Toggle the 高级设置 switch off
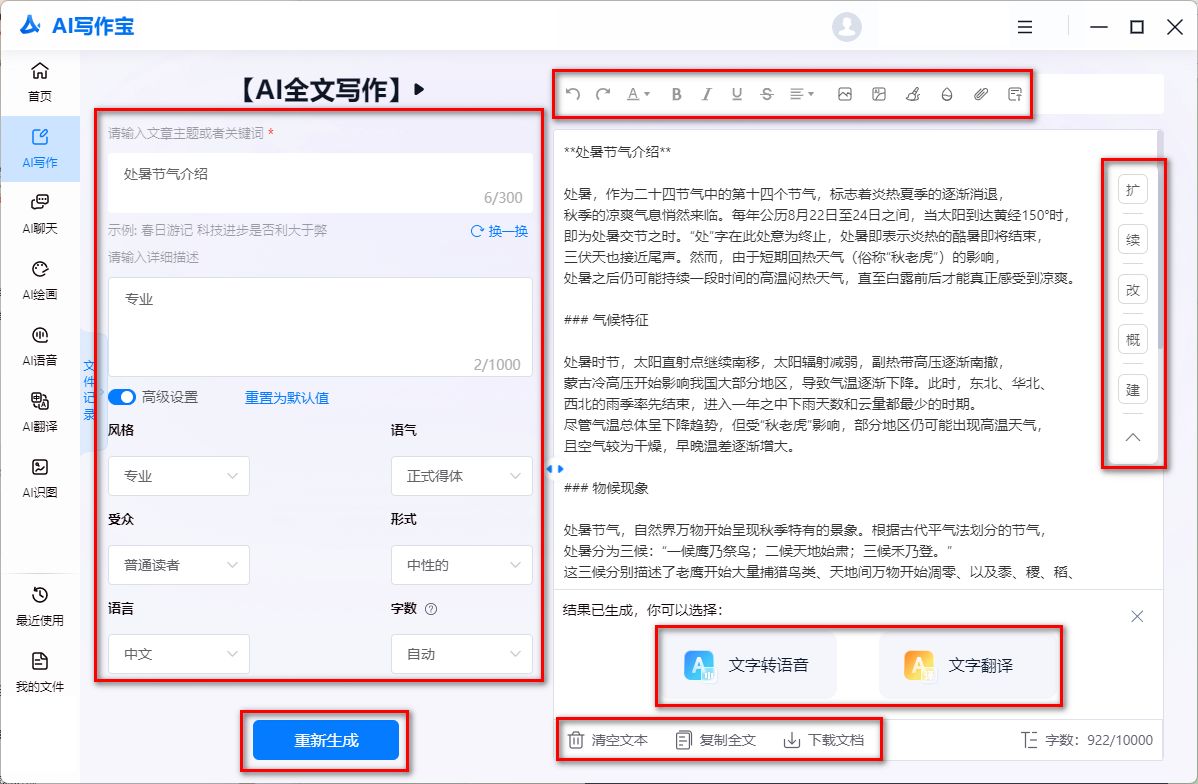This screenshot has height=784, width=1198. pyautogui.click(x=122, y=397)
